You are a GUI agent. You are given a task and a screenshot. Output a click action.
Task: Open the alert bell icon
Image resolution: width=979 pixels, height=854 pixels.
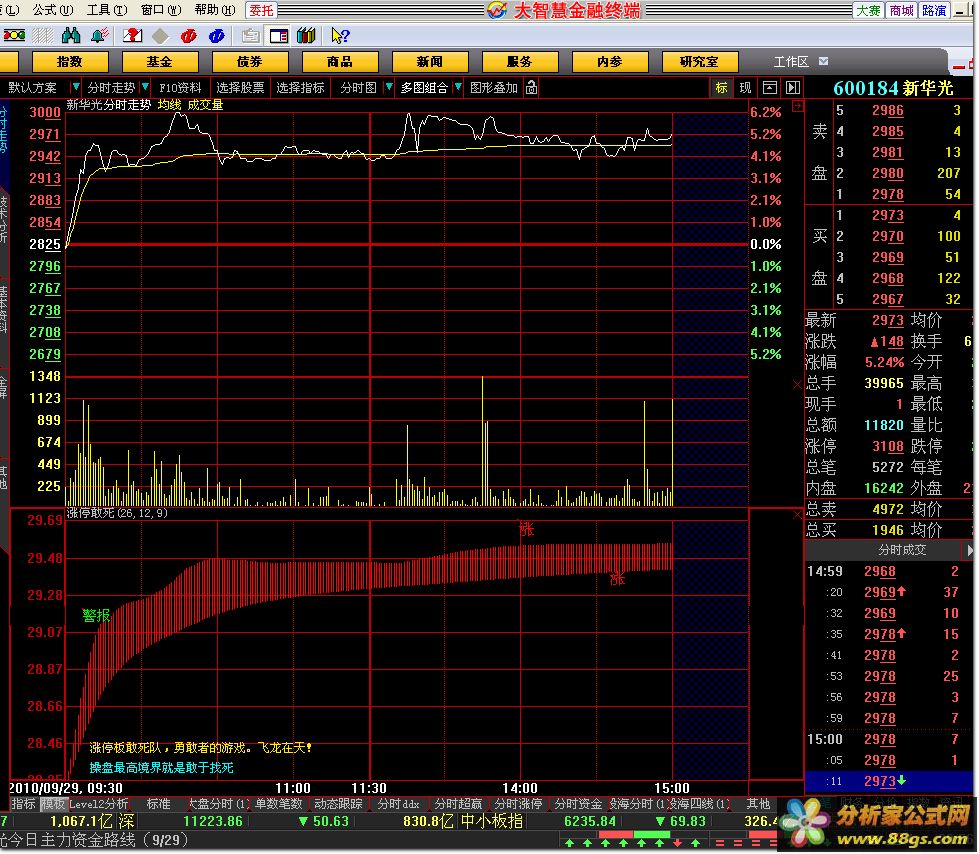coord(99,36)
